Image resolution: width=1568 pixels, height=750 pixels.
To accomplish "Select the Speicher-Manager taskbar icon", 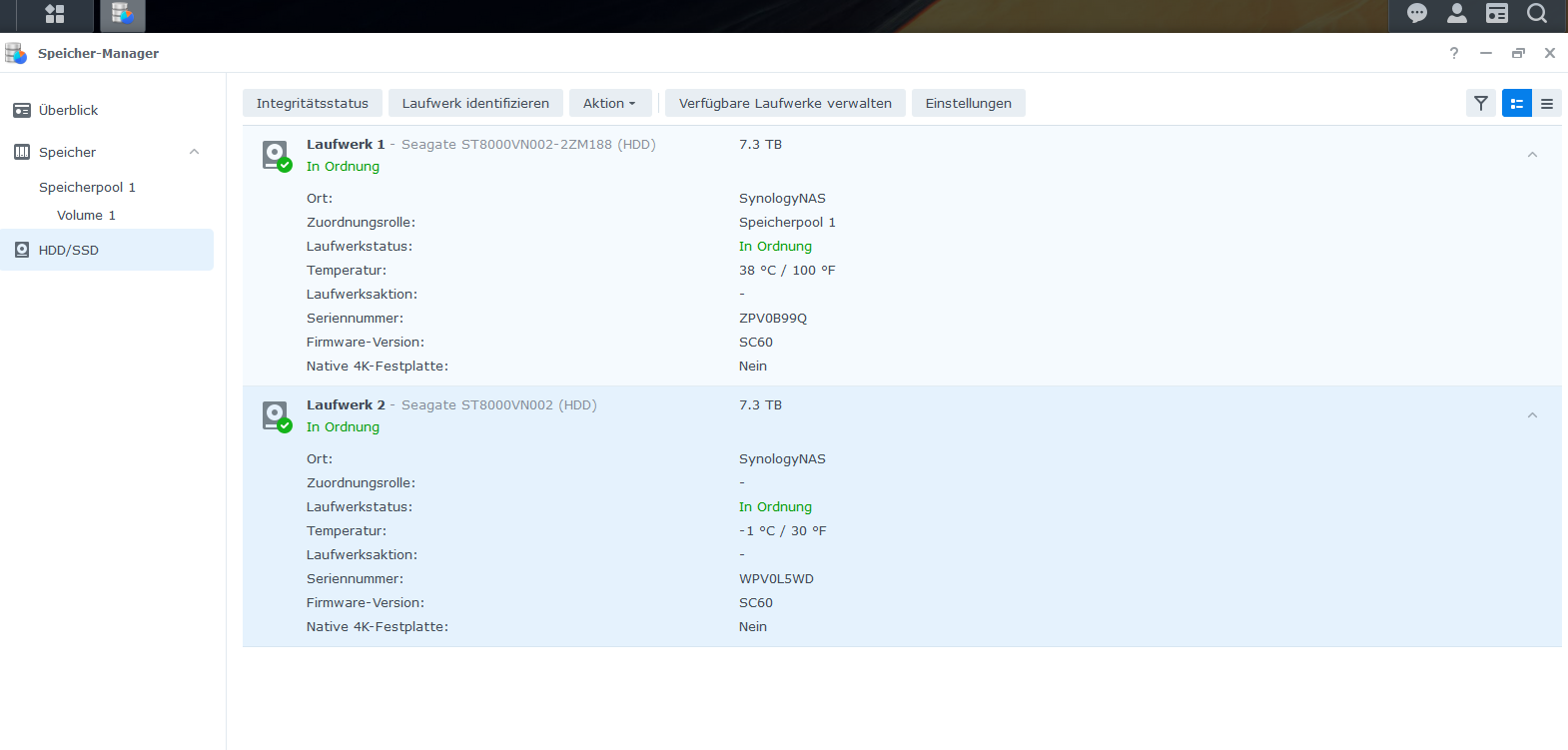I will pyautogui.click(x=122, y=14).
